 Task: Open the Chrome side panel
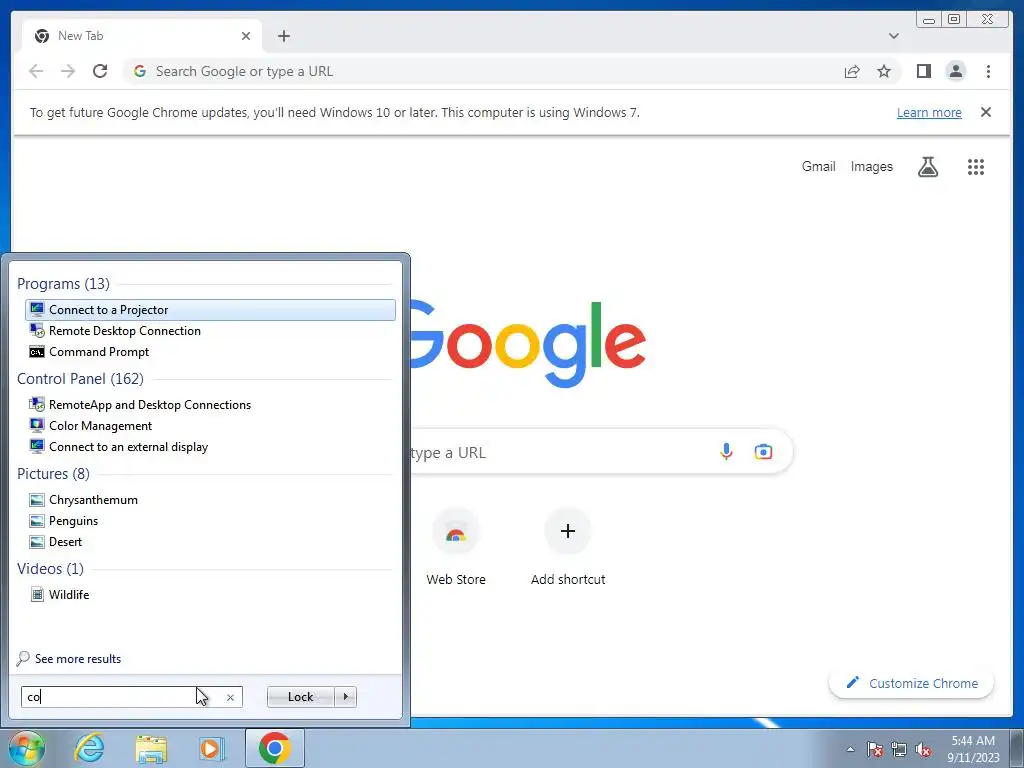[x=923, y=71]
